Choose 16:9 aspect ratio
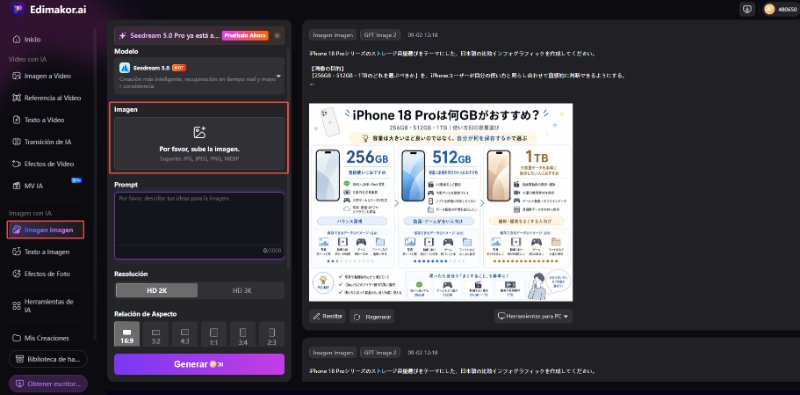Screen dimensions: 800x395 (127, 334)
